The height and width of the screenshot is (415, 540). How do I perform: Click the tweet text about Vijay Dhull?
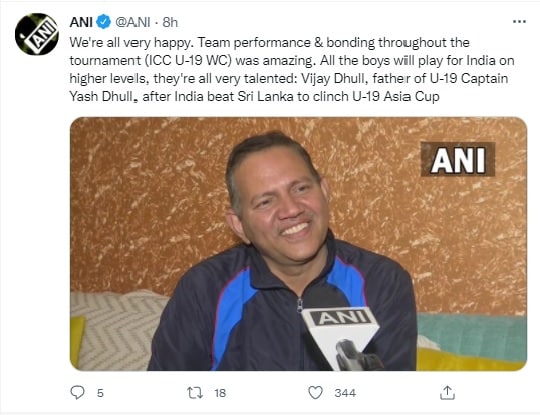coord(292,69)
